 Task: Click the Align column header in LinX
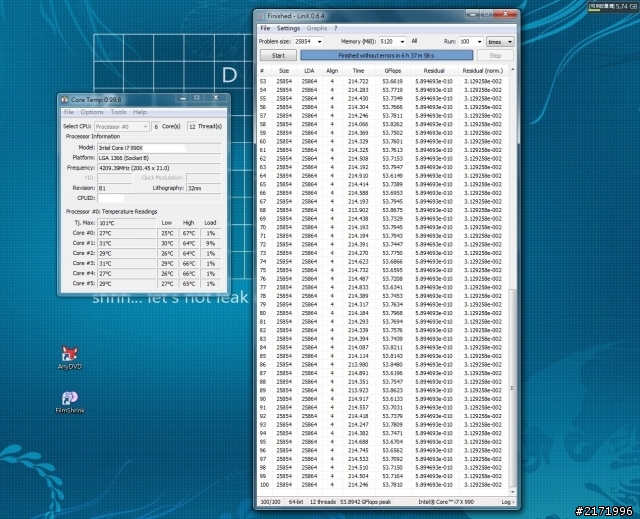pos(332,71)
